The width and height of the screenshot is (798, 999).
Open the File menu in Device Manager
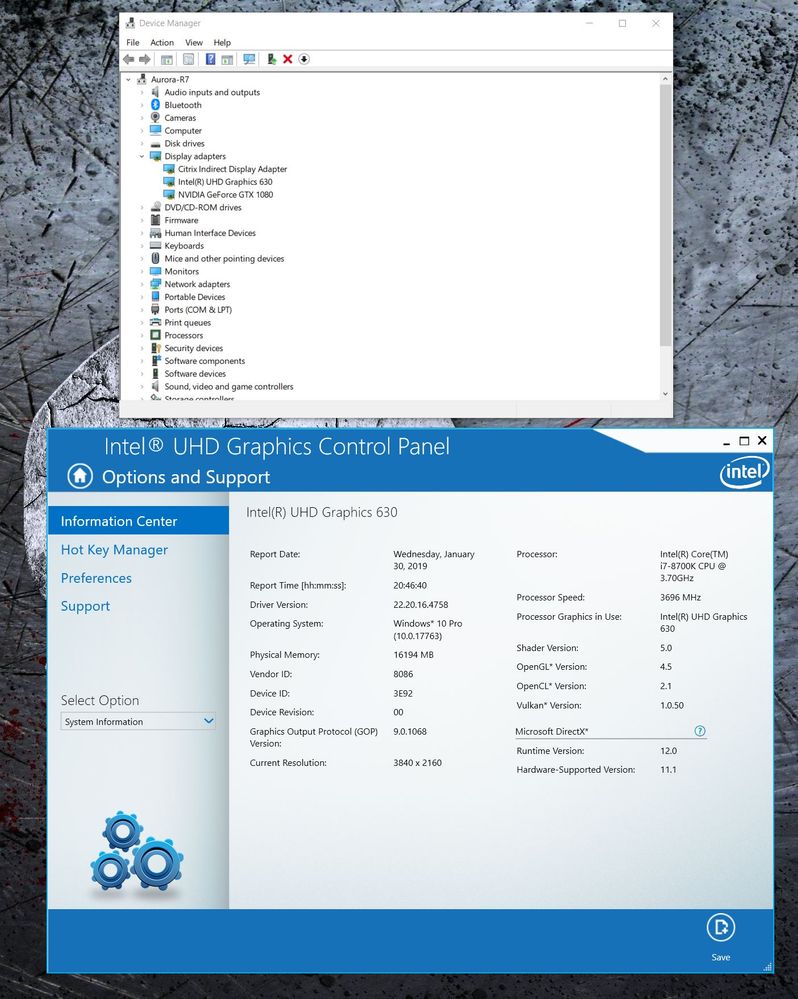pos(132,43)
